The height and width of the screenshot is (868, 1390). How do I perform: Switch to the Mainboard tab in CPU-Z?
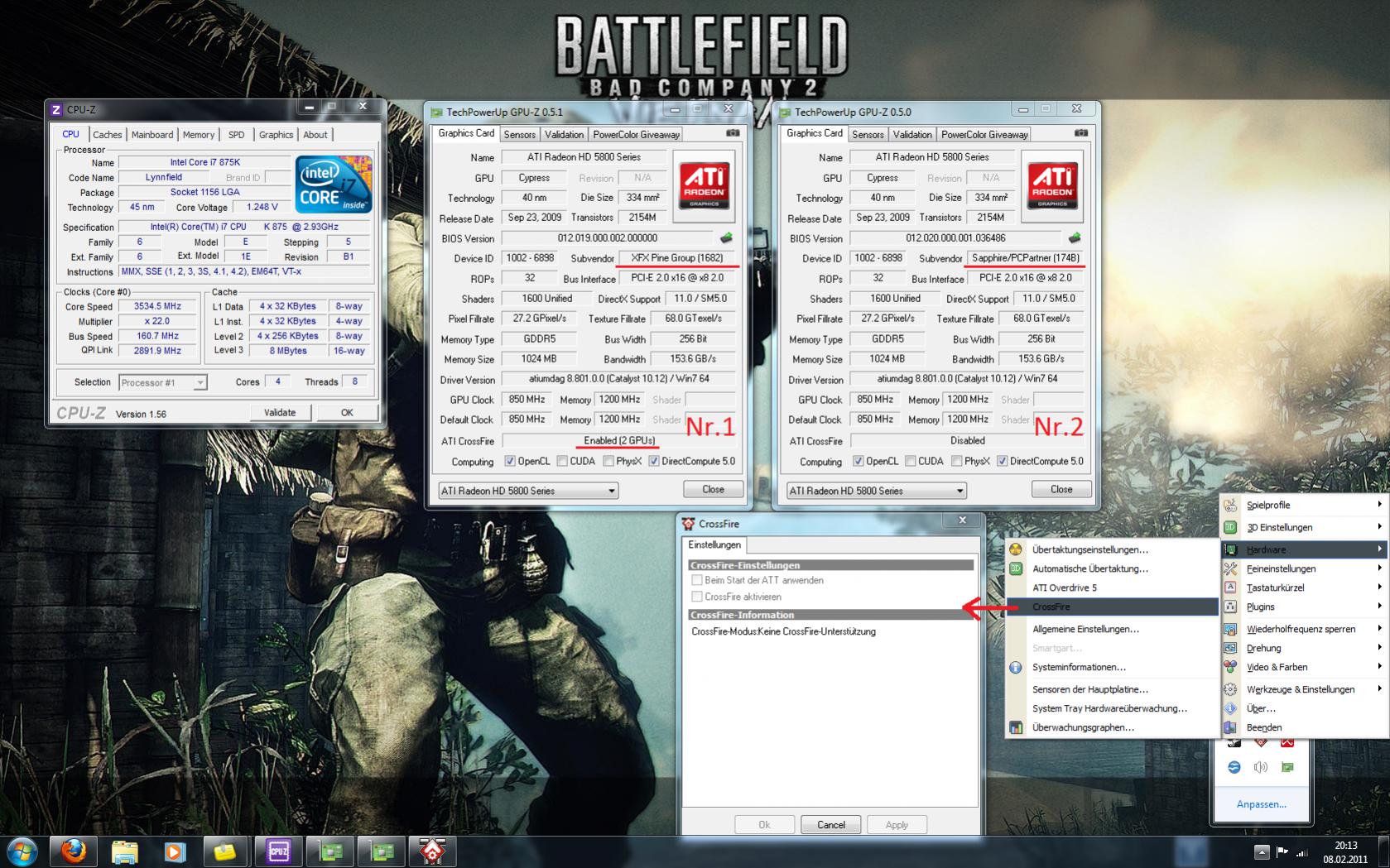click(x=152, y=135)
